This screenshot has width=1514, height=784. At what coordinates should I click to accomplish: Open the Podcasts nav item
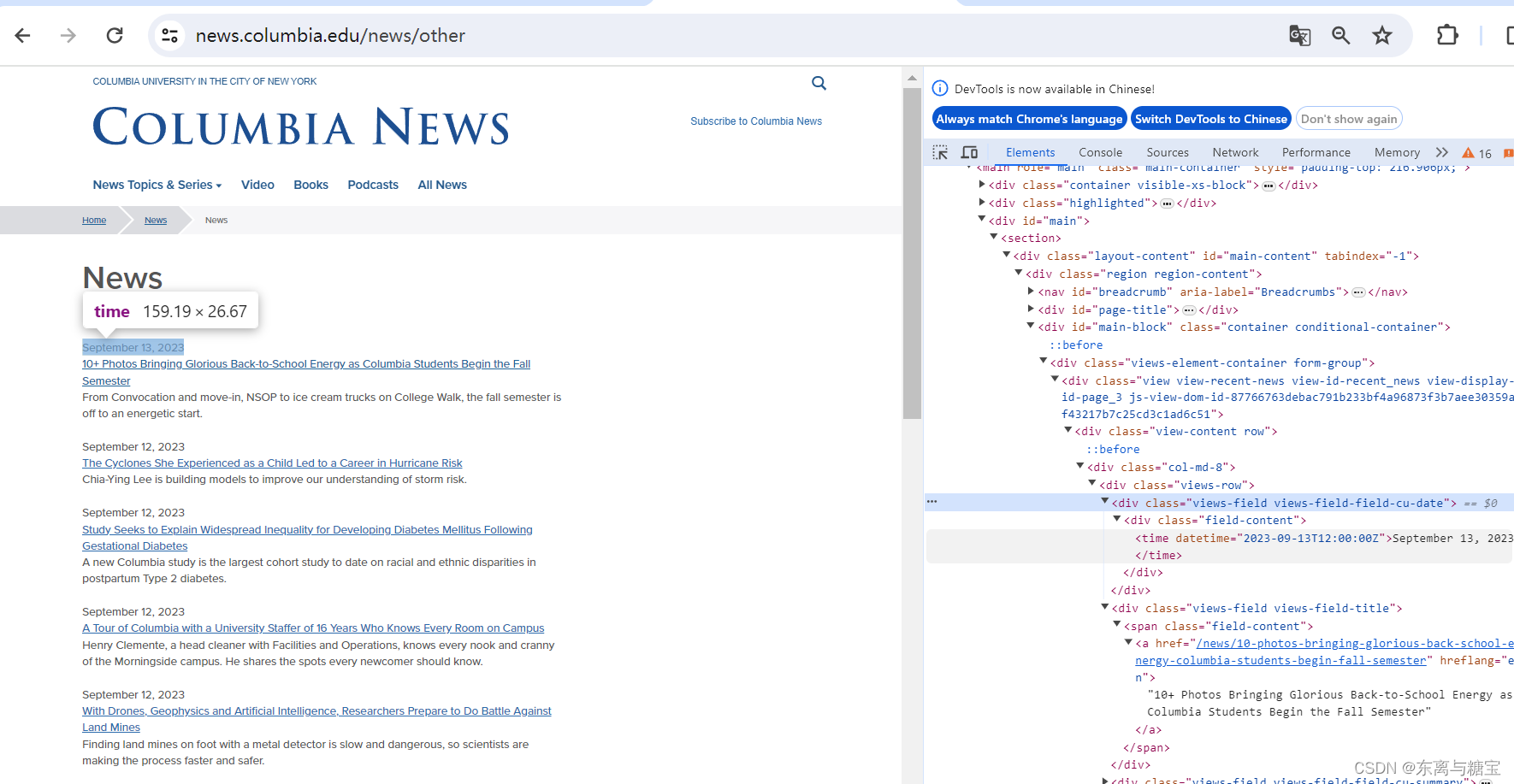(373, 185)
